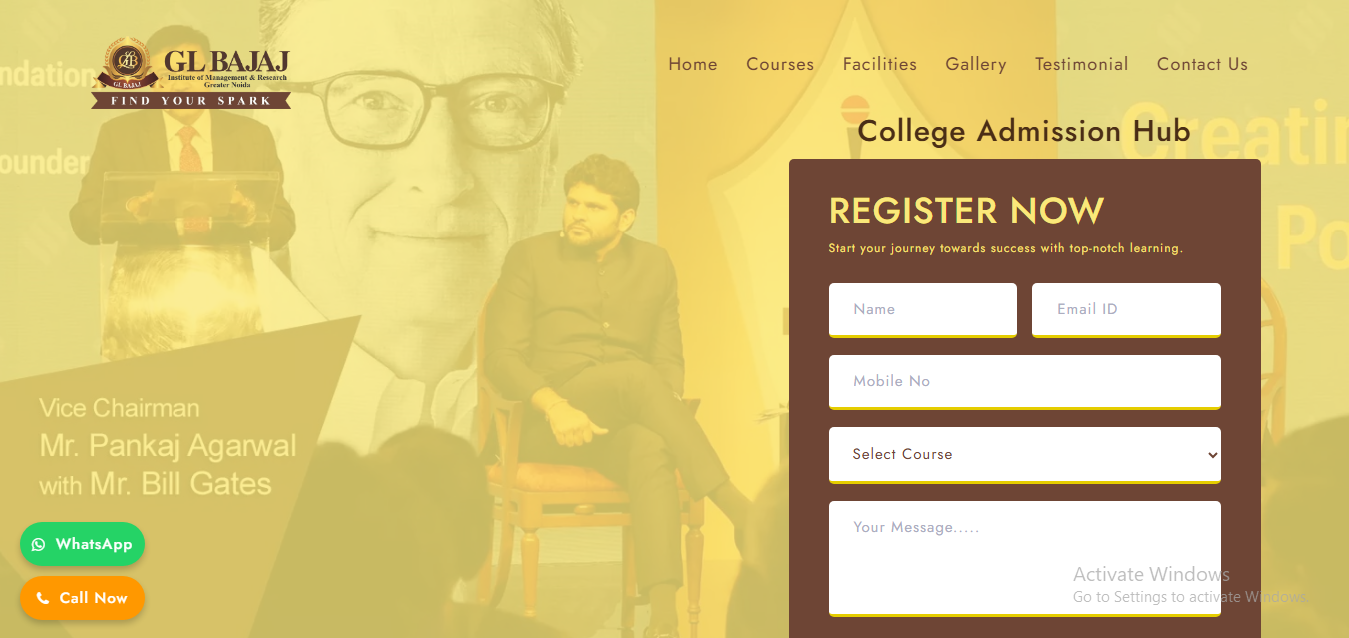The width and height of the screenshot is (1349, 638).
Task: Focus the Mobile No field
Action: tap(1024, 381)
